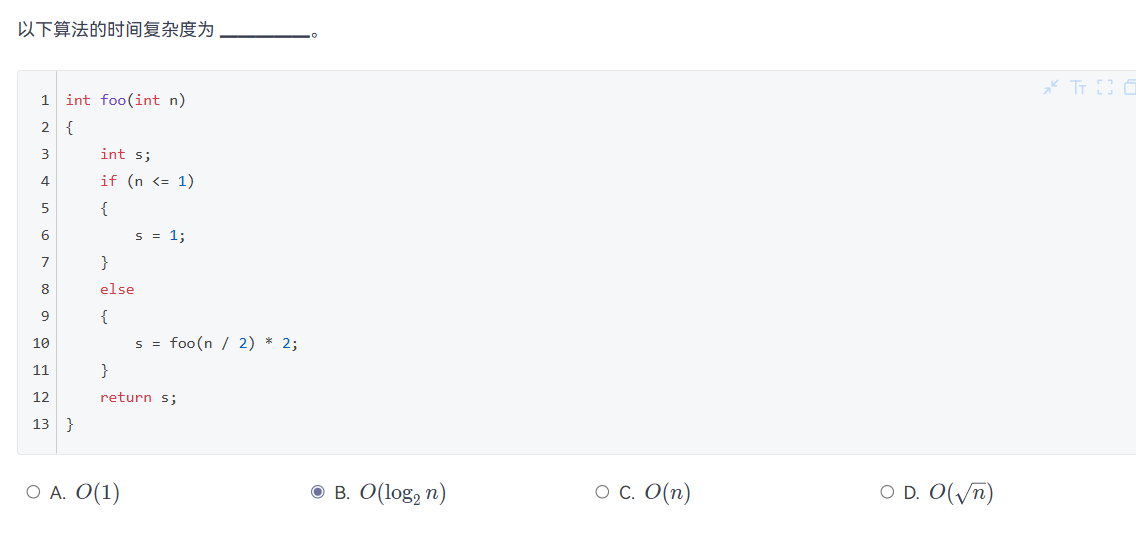Click the 'if (n <= 1)' condition

(148, 181)
